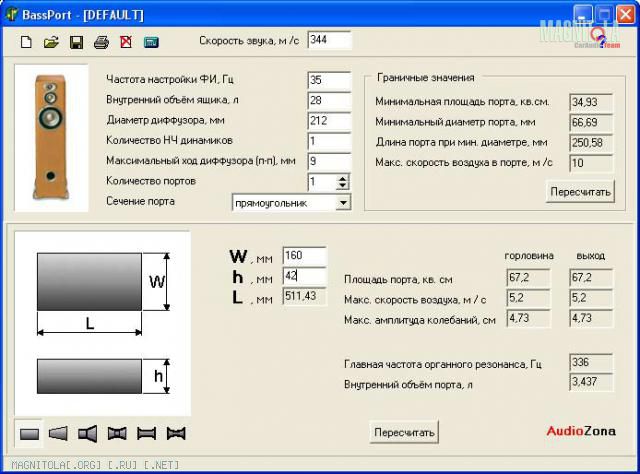This screenshot has height=474, width=640.
Task: Select the straight rectangular port shape
Action: pos(30,433)
